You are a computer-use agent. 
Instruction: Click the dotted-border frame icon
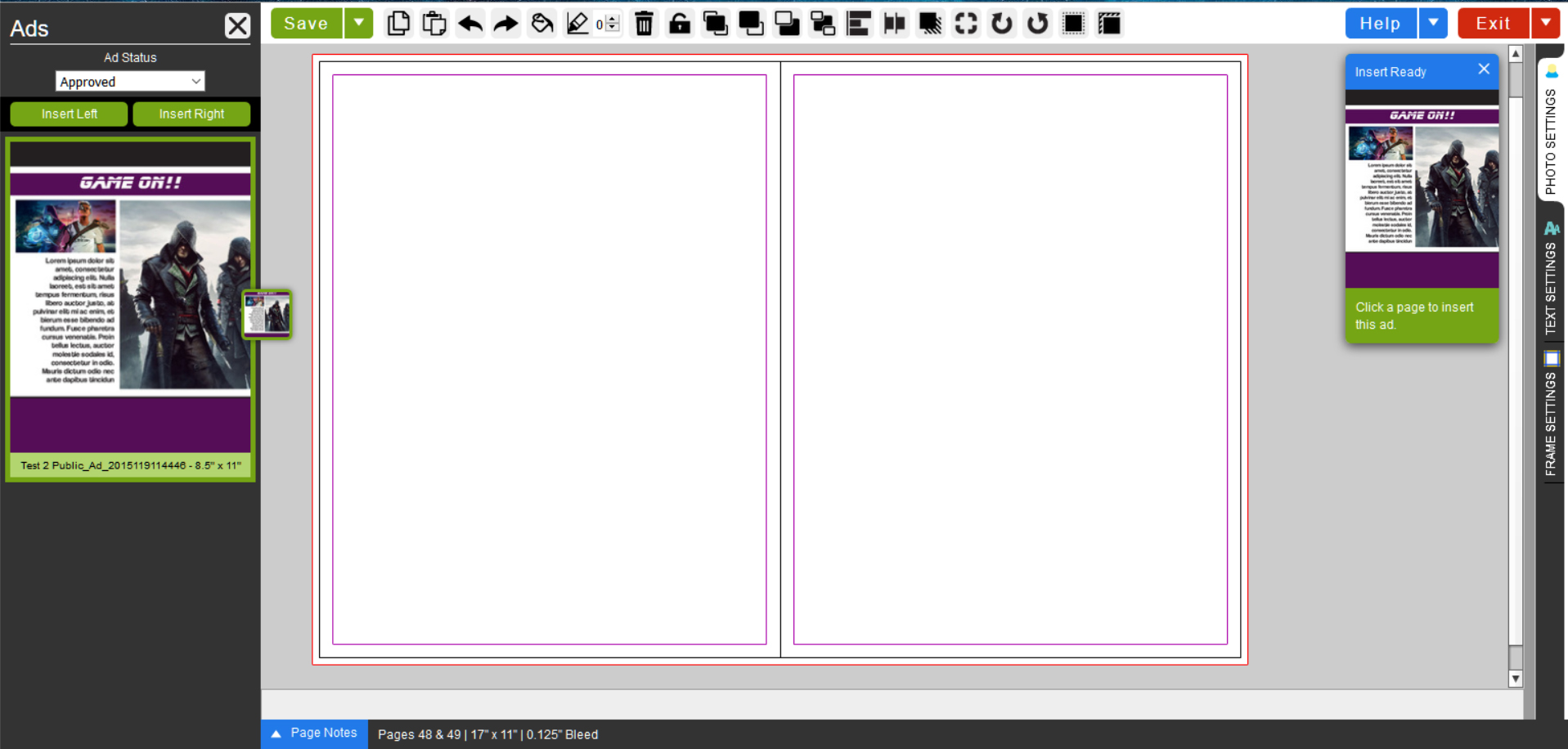tap(1074, 24)
